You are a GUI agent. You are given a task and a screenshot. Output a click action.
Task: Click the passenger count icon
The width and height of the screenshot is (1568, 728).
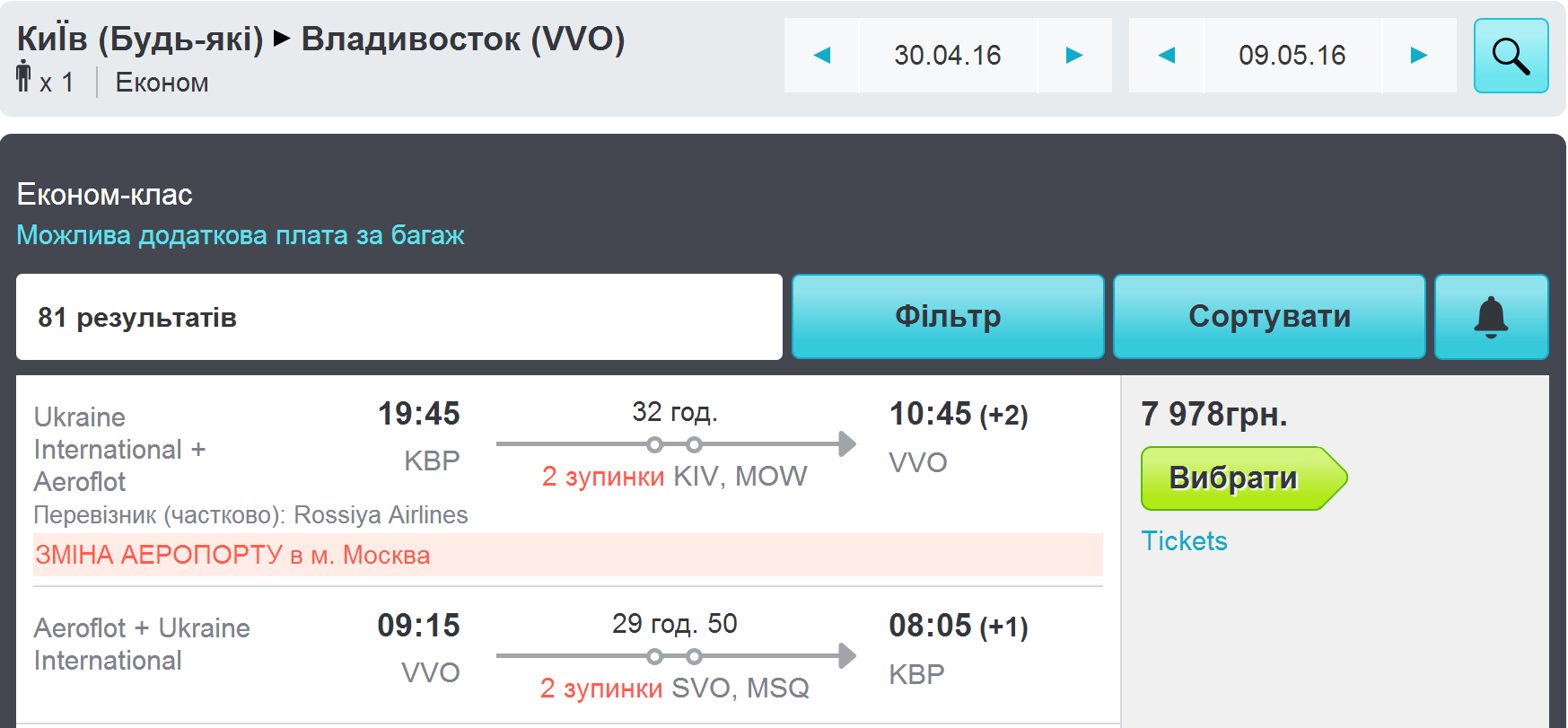tap(24, 76)
